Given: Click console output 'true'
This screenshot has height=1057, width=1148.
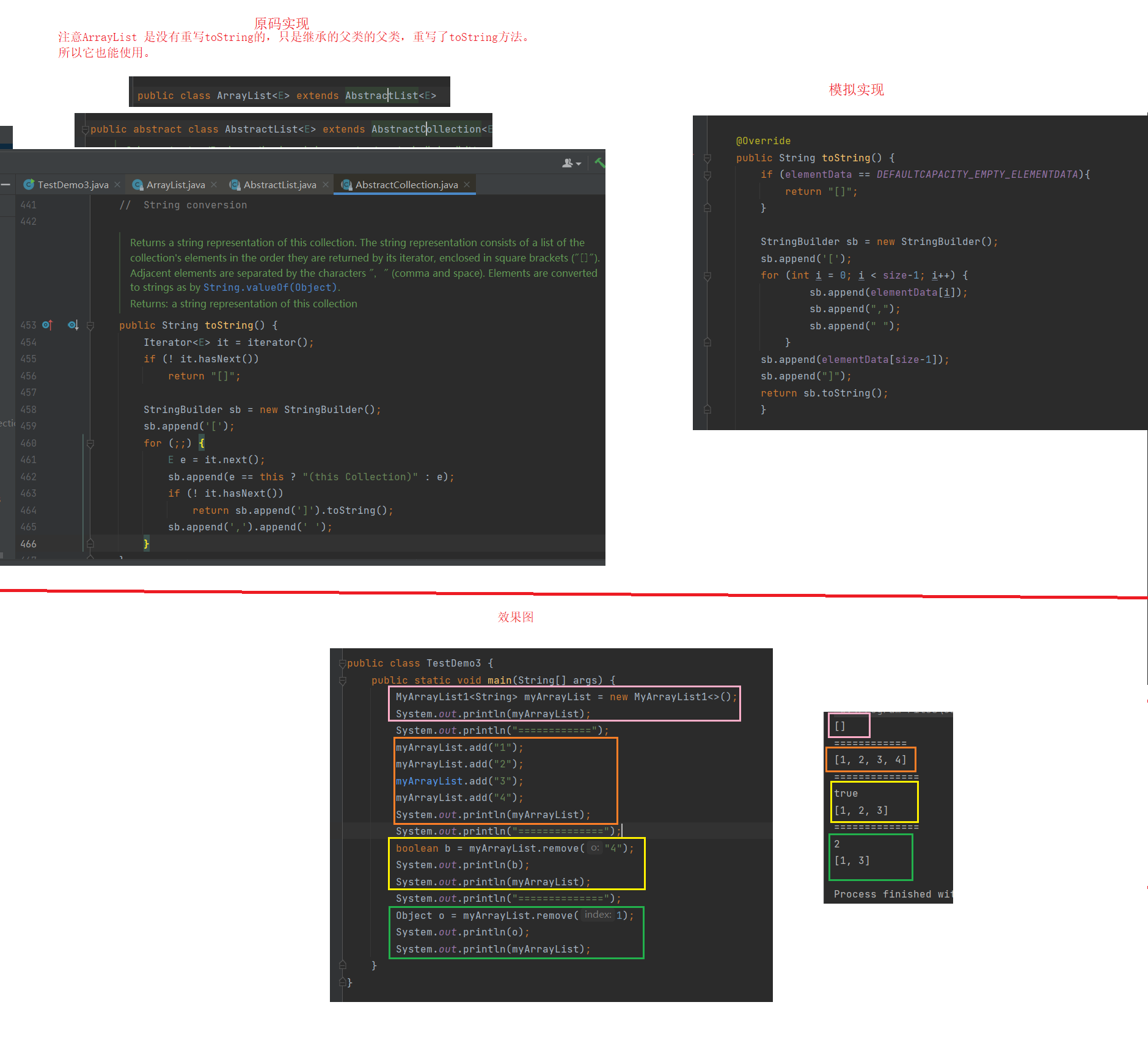Looking at the screenshot, I should [x=846, y=793].
